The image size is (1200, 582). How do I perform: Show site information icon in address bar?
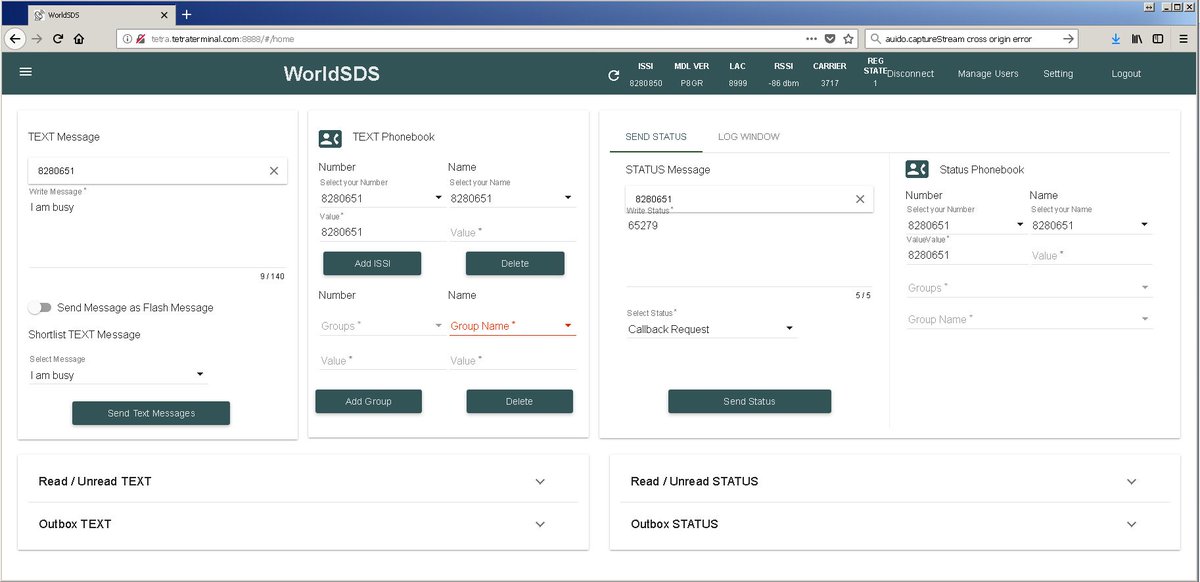tap(126, 38)
